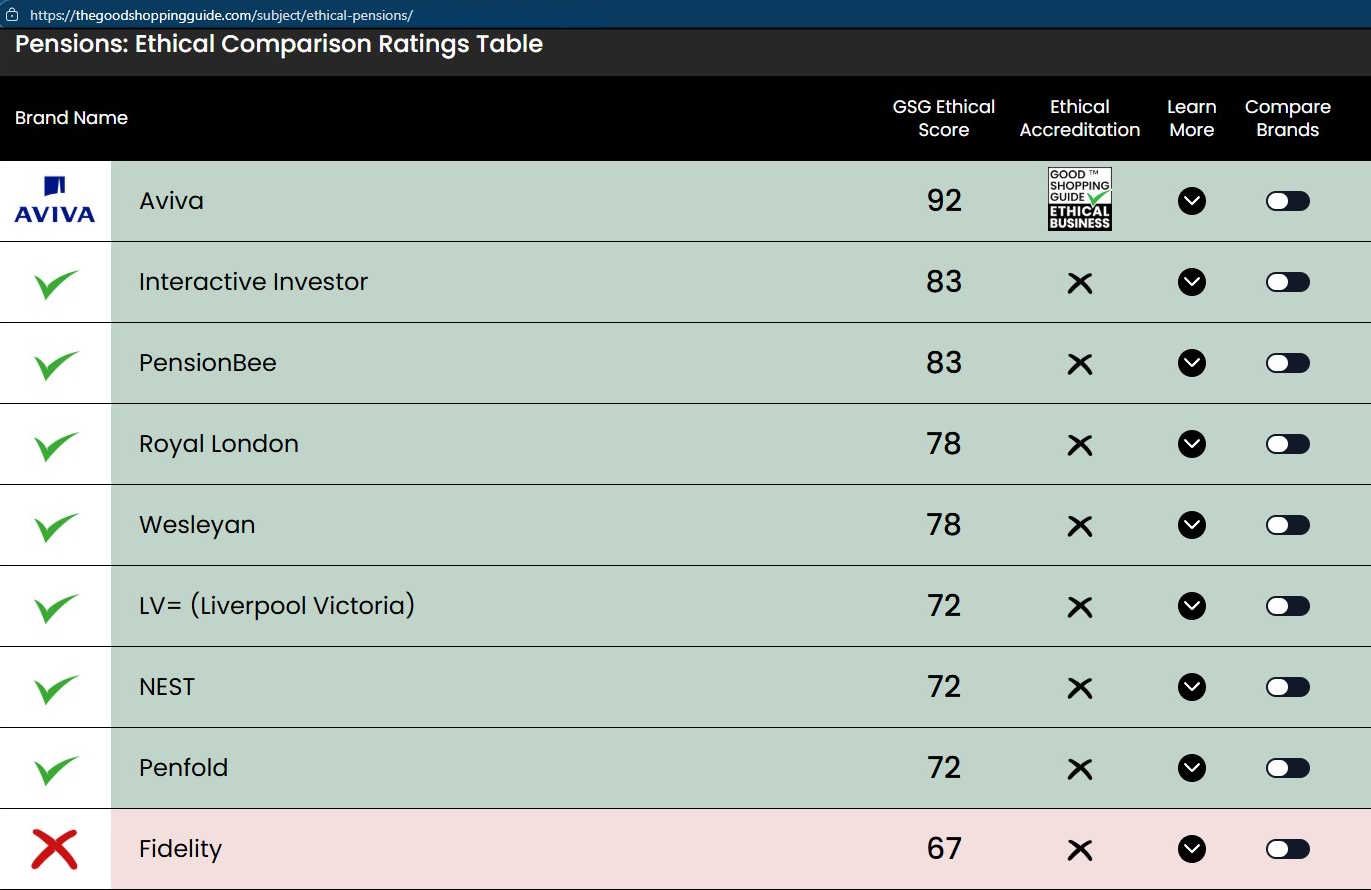Click the green checkmark beside Interactive Investor

(x=56, y=283)
